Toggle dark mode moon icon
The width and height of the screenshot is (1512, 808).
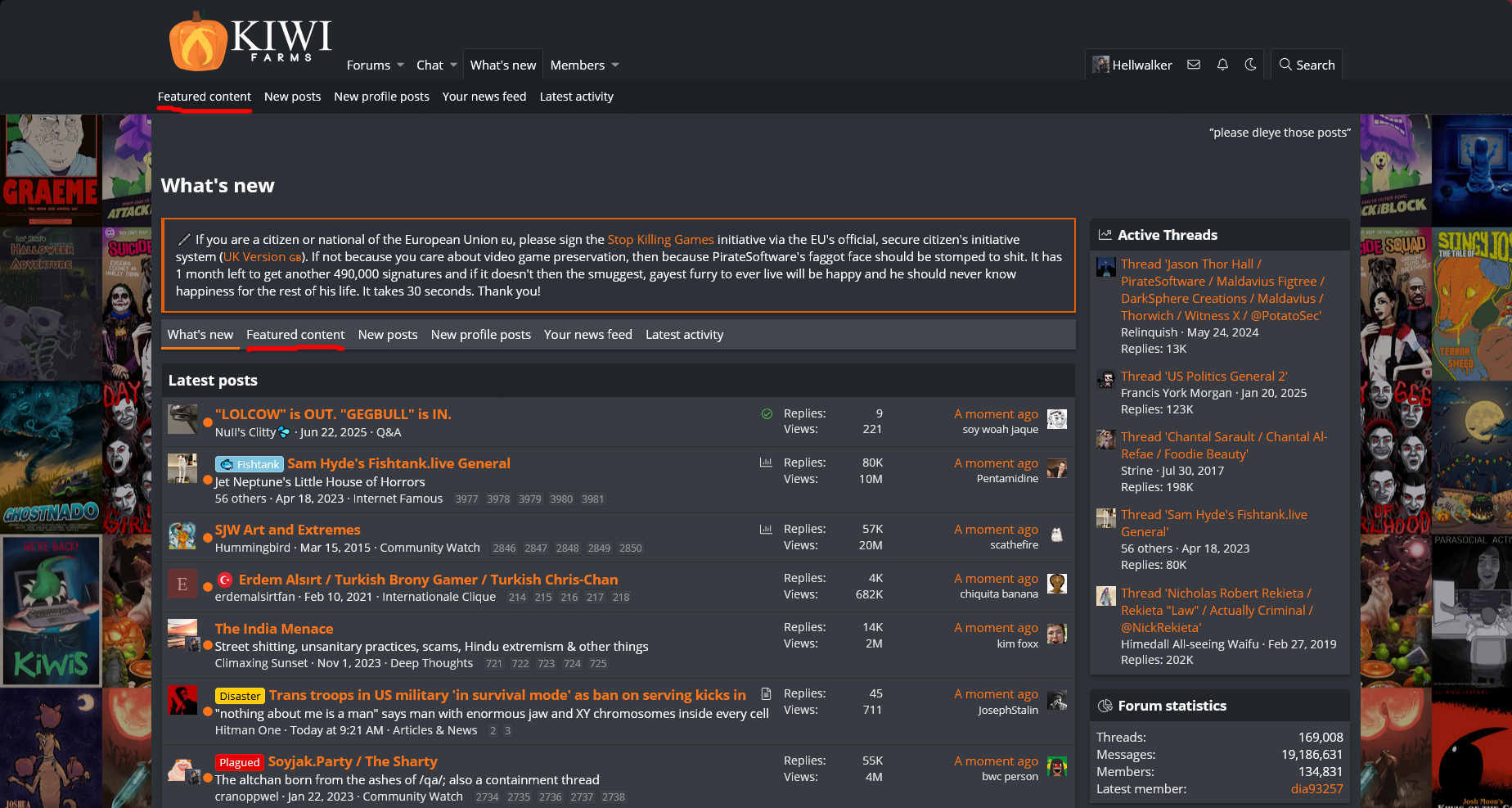coord(1250,65)
